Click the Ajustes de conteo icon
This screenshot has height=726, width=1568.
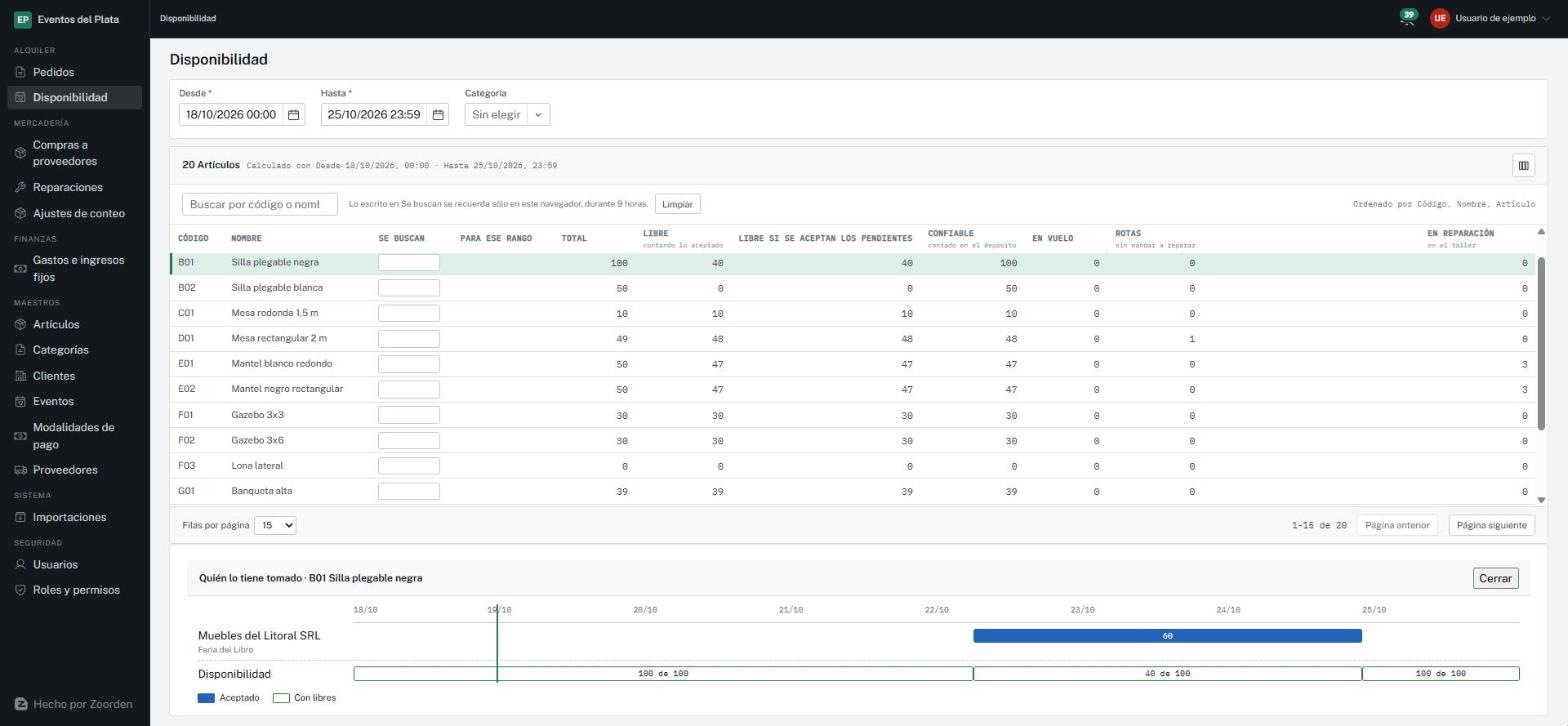(x=21, y=213)
